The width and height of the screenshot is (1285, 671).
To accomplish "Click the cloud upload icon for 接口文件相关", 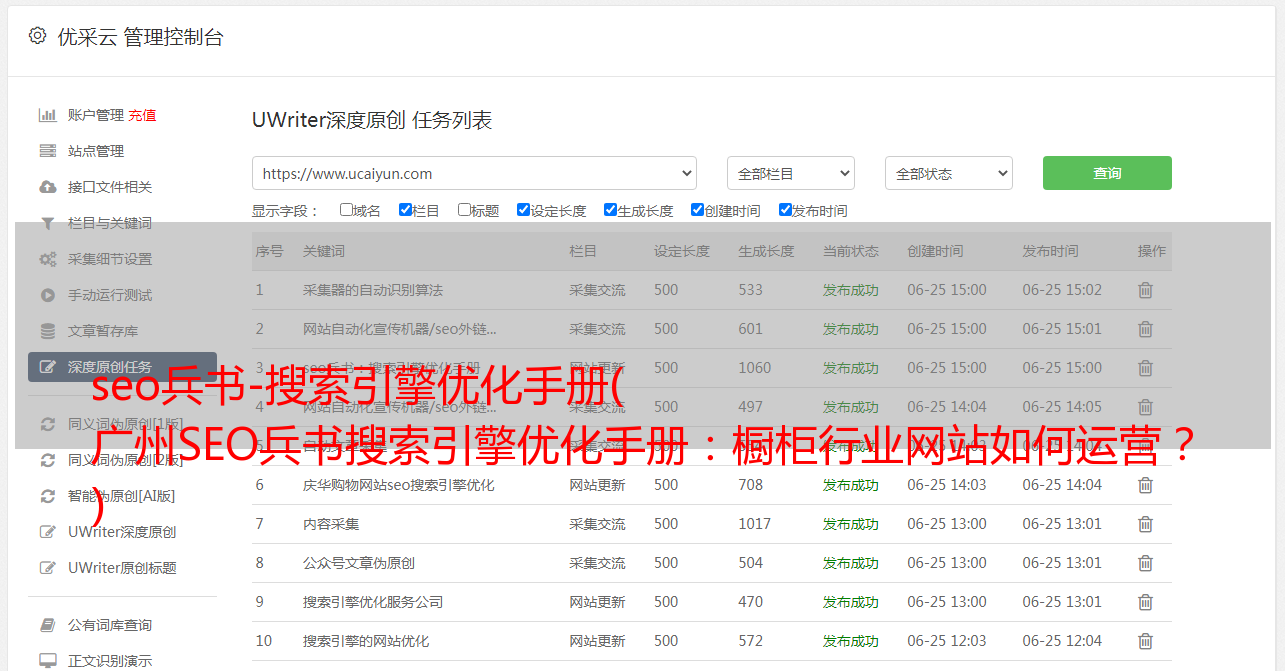I will tap(47, 187).
